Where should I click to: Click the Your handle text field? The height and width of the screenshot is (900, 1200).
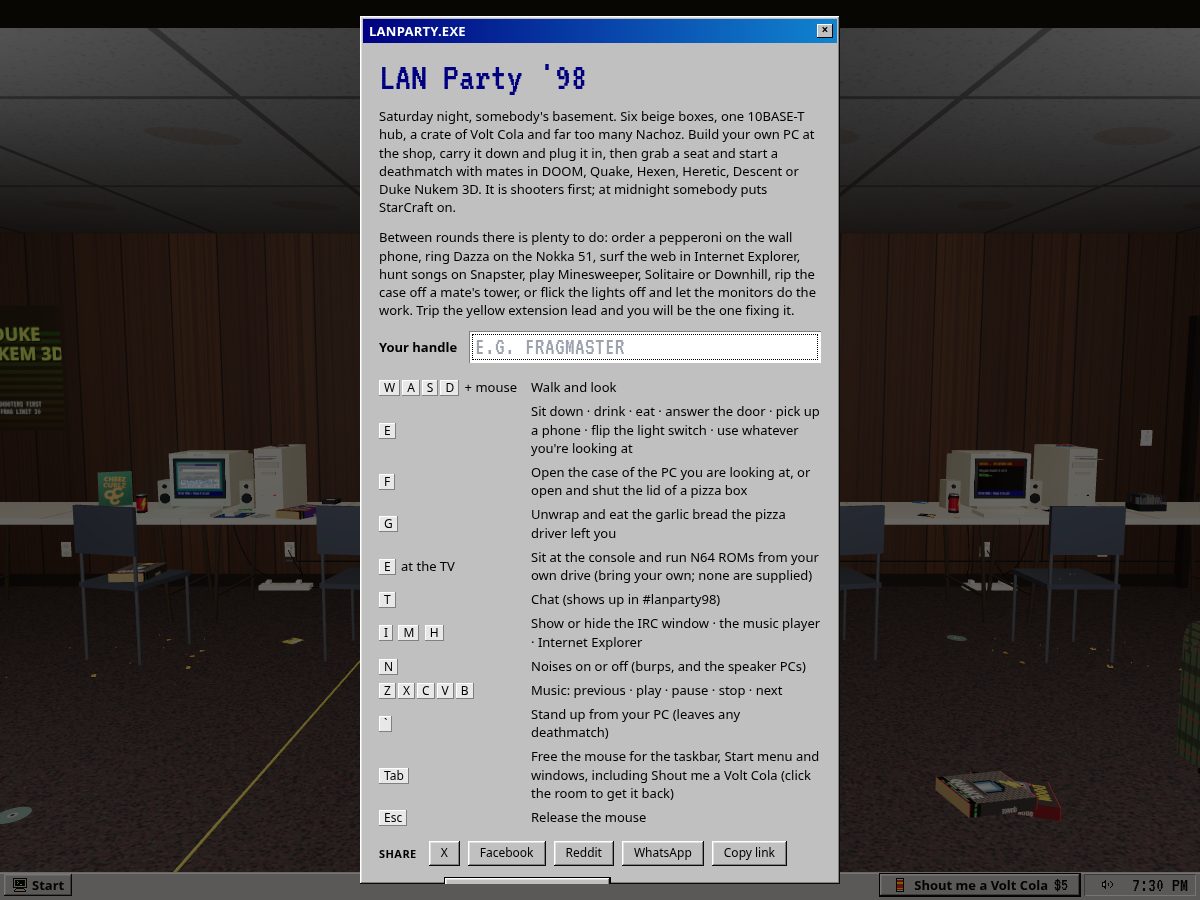(x=645, y=347)
